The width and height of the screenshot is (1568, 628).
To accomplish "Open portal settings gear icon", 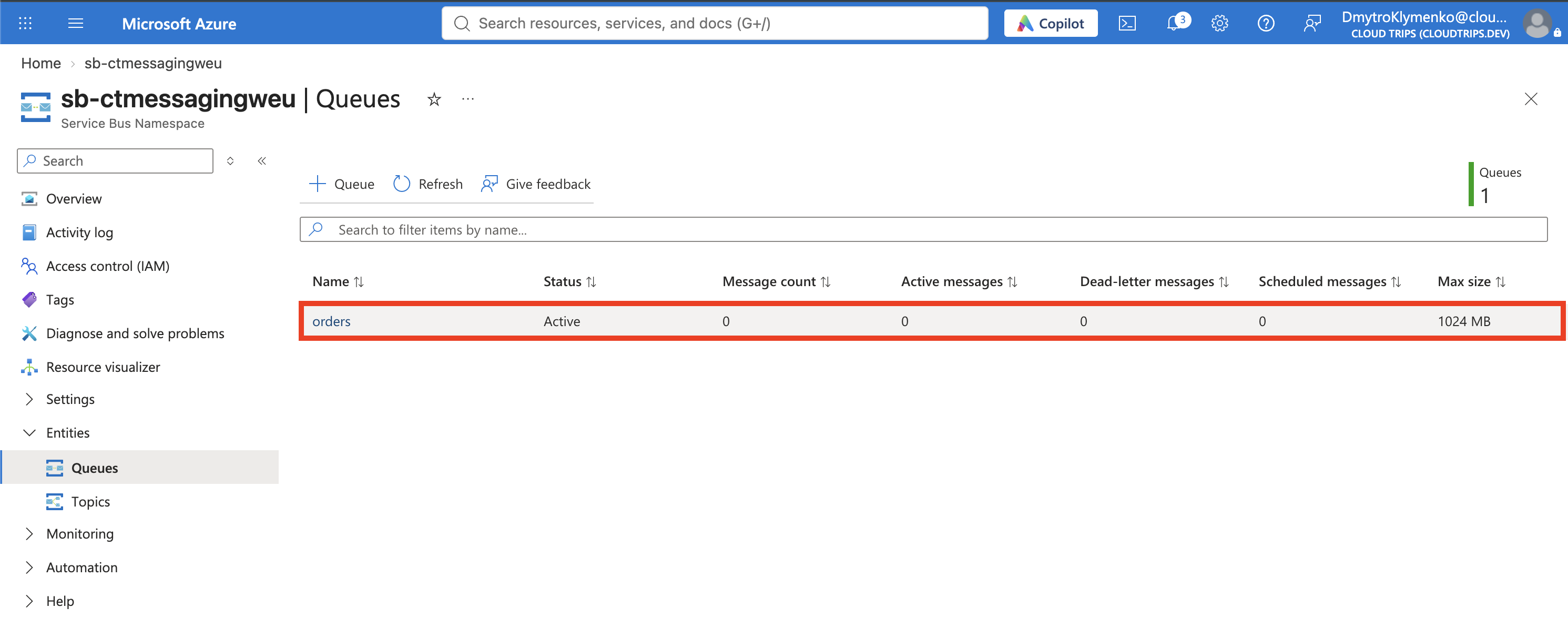I will (1219, 24).
